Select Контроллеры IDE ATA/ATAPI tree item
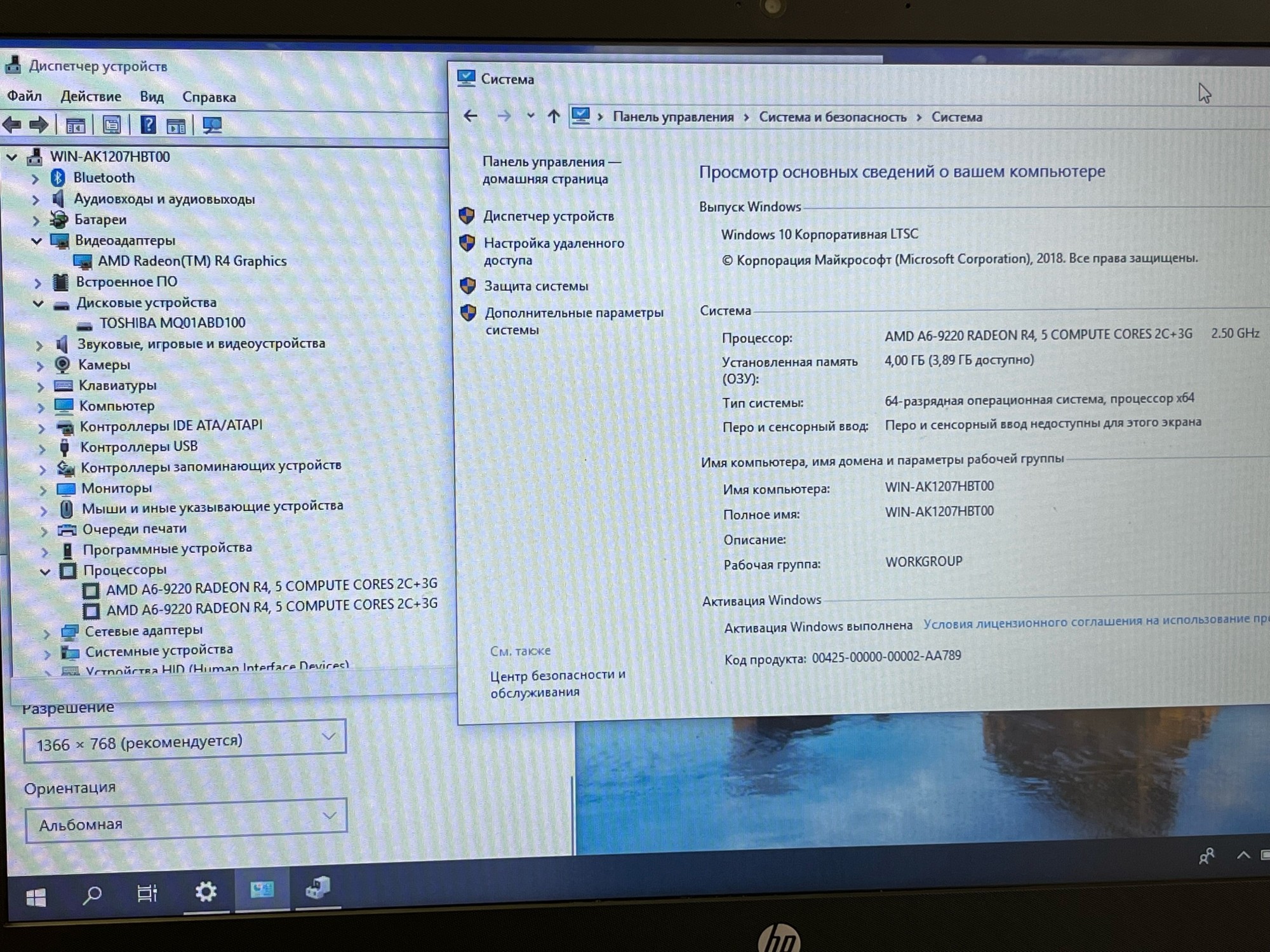 [x=171, y=425]
